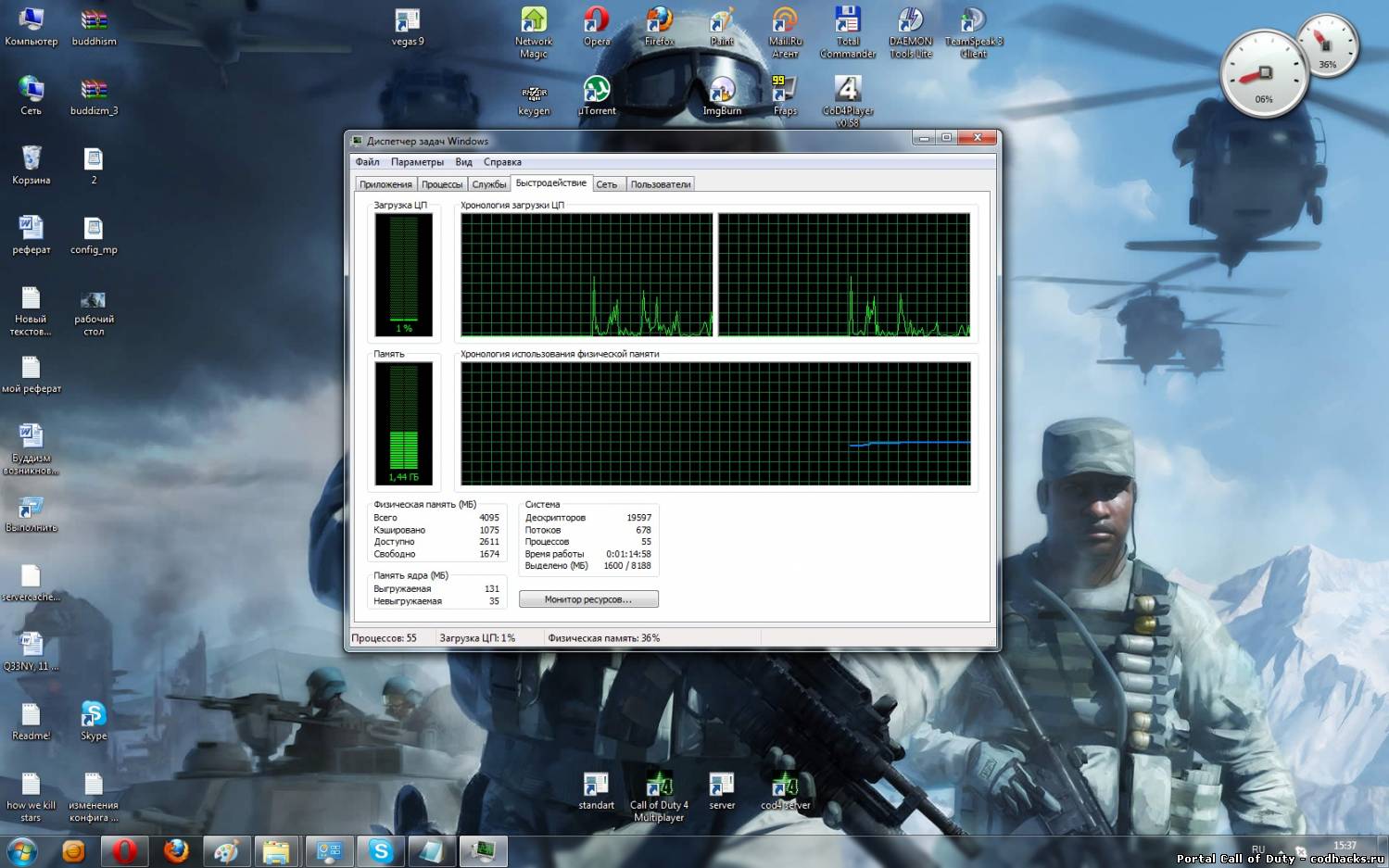1389x868 pixels.
Task: Open DAEMON Tools Lite shortcut
Action: [x=911, y=31]
